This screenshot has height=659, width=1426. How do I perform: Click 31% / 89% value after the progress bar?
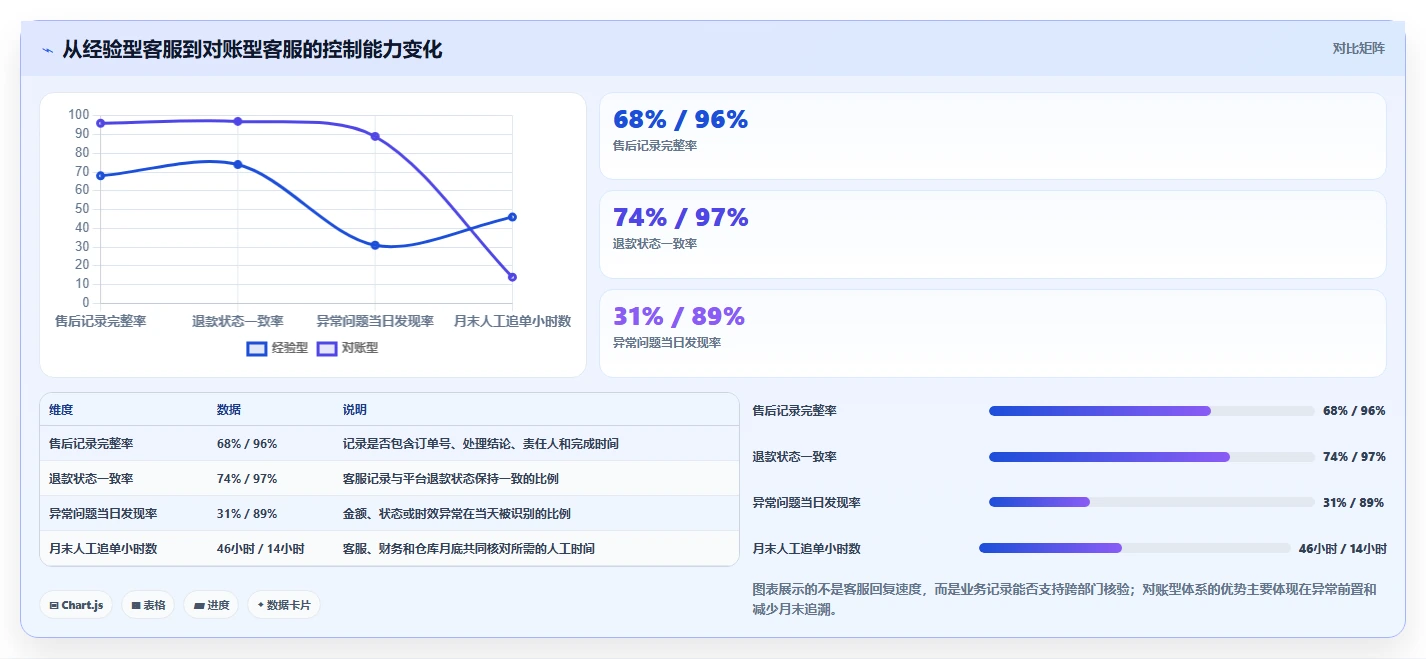click(x=1354, y=502)
